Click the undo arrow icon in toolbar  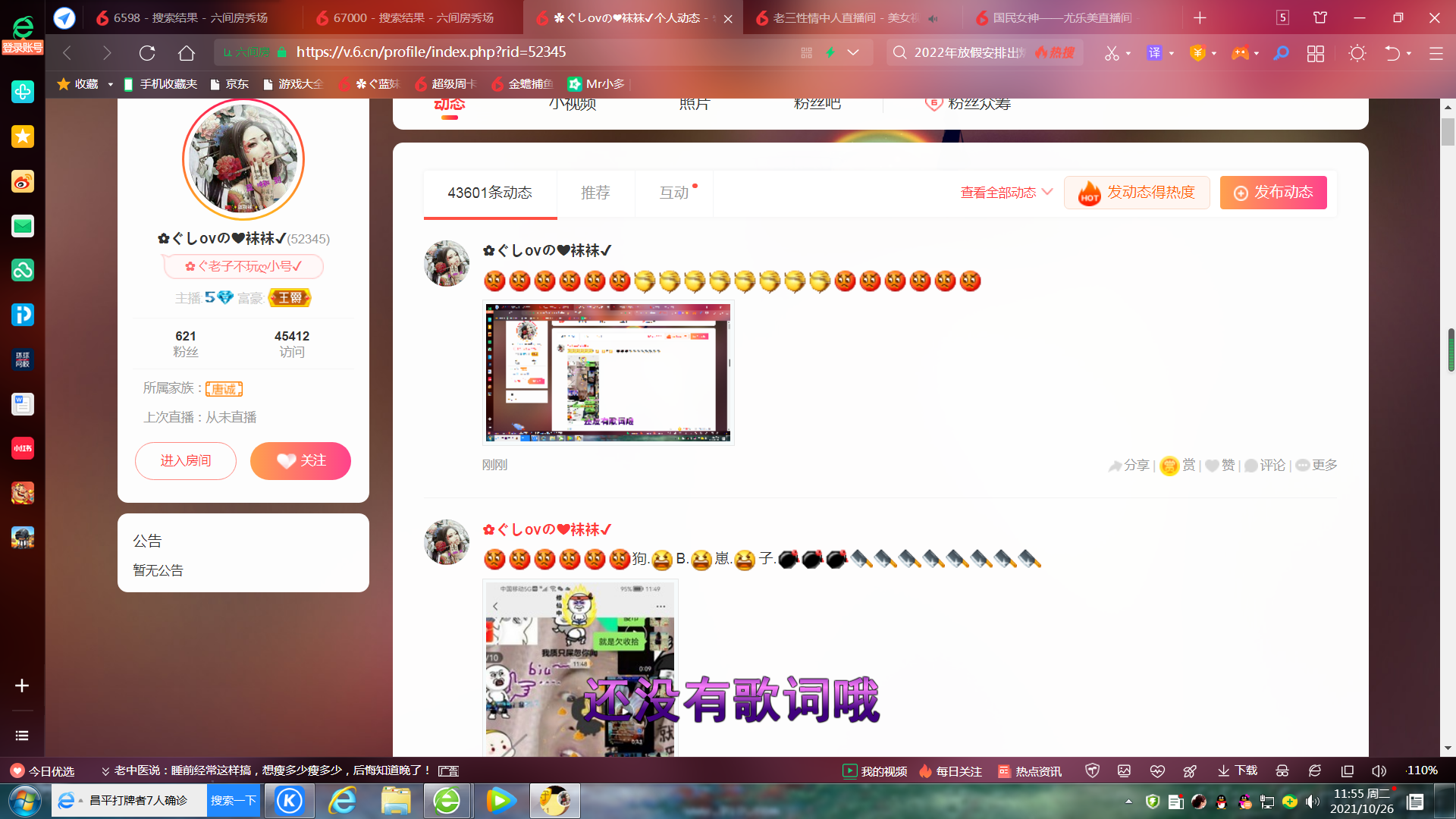[x=1392, y=53]
